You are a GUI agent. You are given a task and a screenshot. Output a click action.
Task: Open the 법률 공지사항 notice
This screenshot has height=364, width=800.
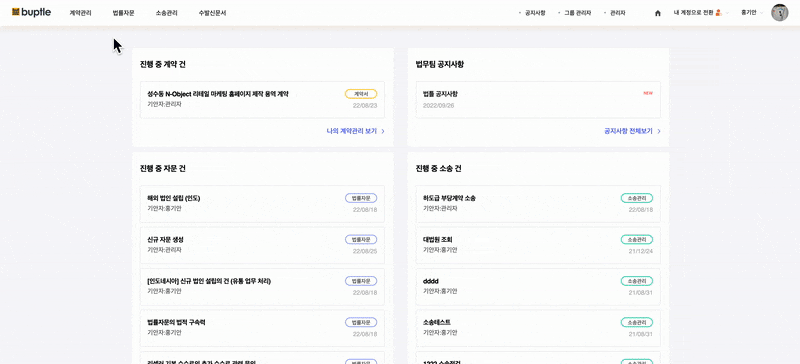[538, 100]
